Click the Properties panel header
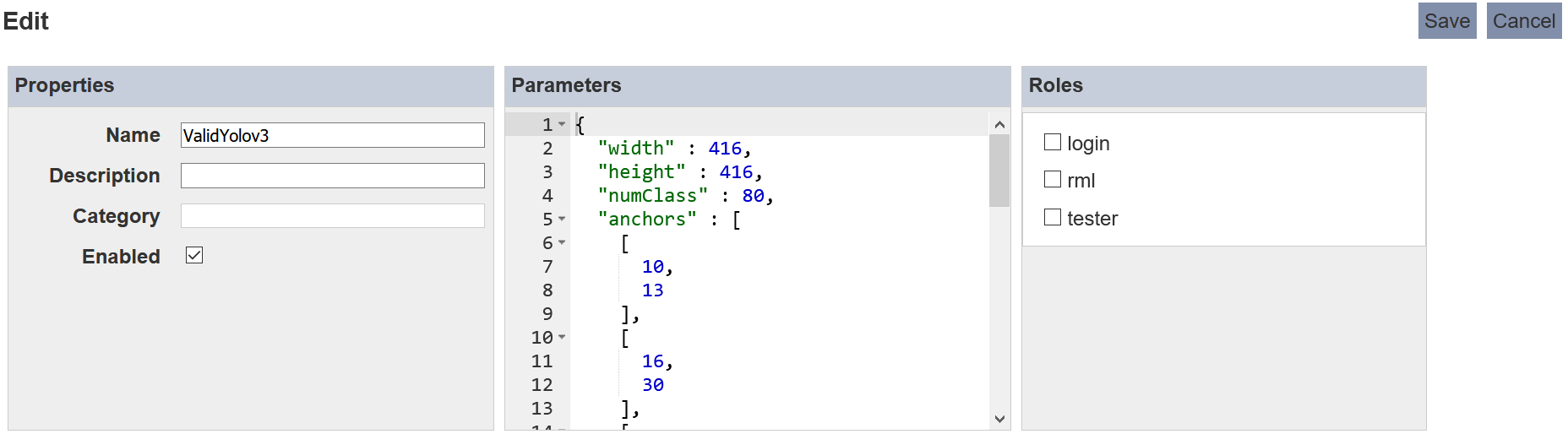The height and width of the screenshot is (434, 1568). click(251, 86)
